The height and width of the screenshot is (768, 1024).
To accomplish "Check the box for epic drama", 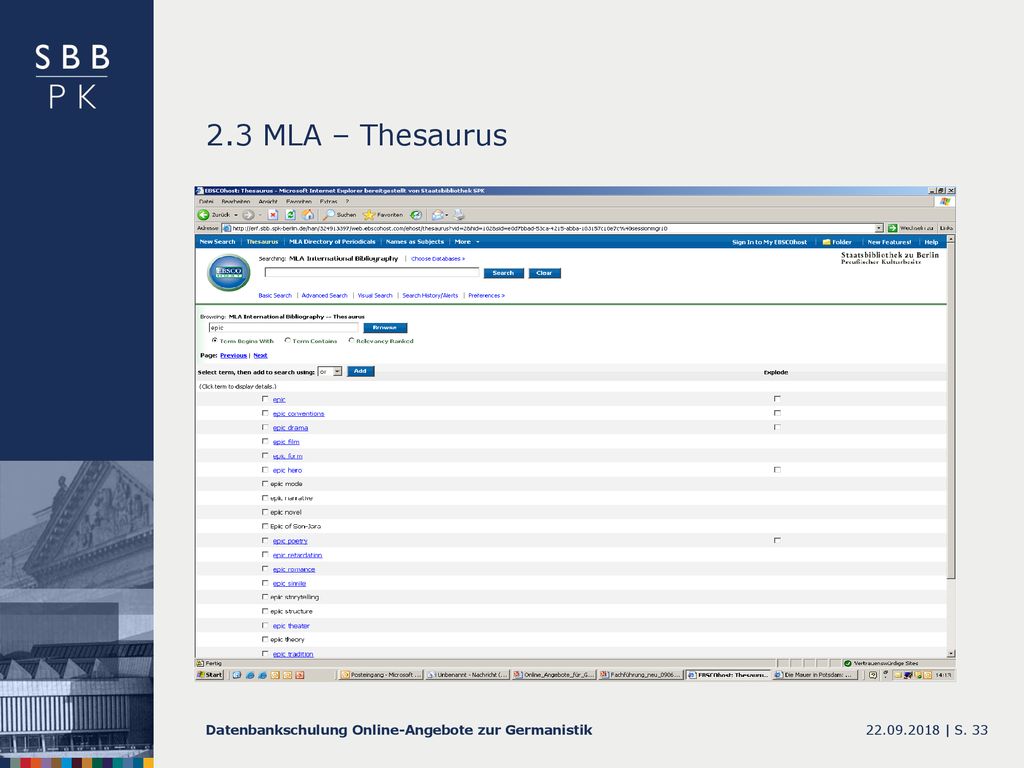I will [x=264, y=427].
